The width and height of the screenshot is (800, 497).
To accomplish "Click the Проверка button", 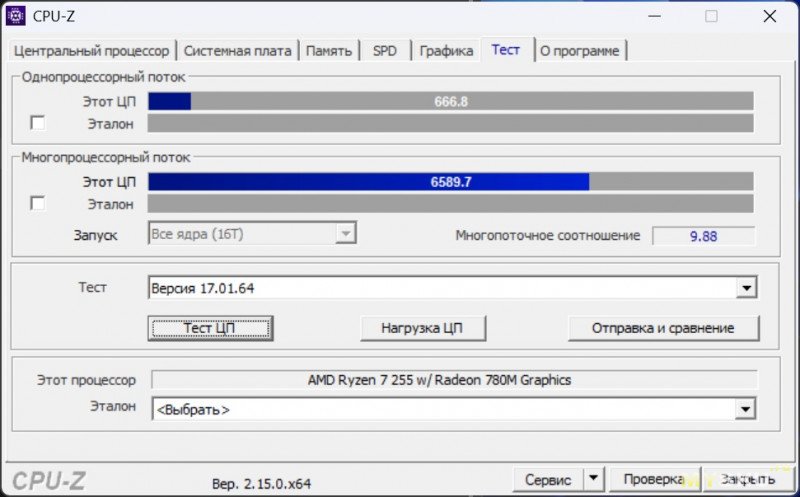I will [651, 480].
